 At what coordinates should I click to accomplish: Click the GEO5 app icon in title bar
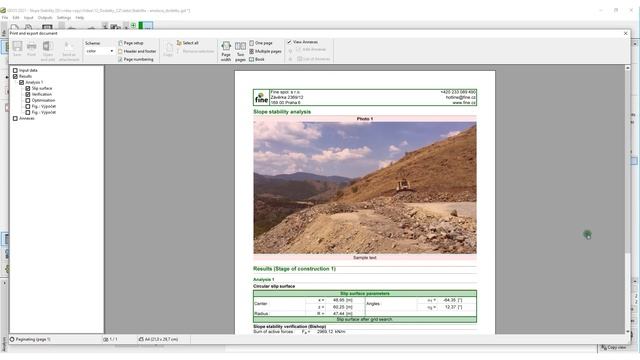pos(3,10)
